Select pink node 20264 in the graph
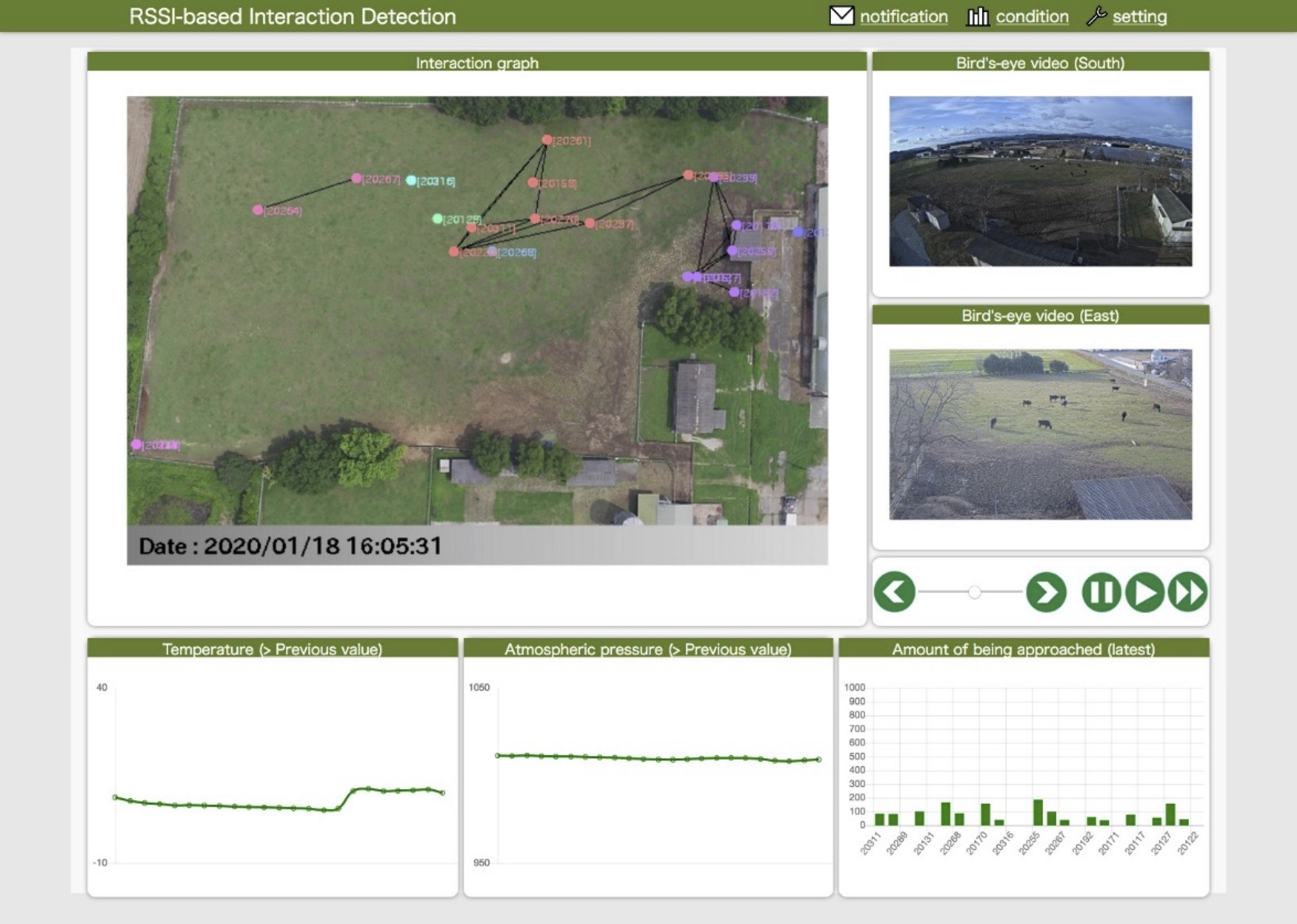The width and height of the screenshot is (1297, 924). tap(258, 210)
